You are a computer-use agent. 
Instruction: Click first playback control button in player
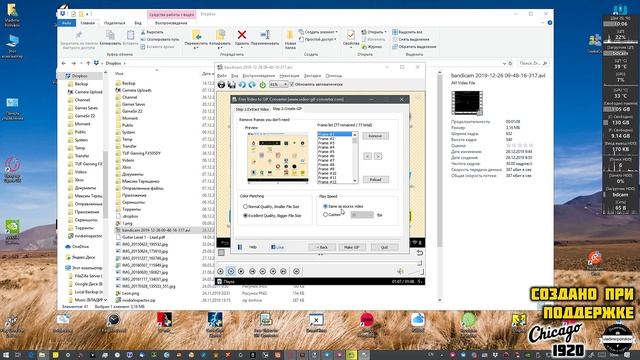(220, 271)
